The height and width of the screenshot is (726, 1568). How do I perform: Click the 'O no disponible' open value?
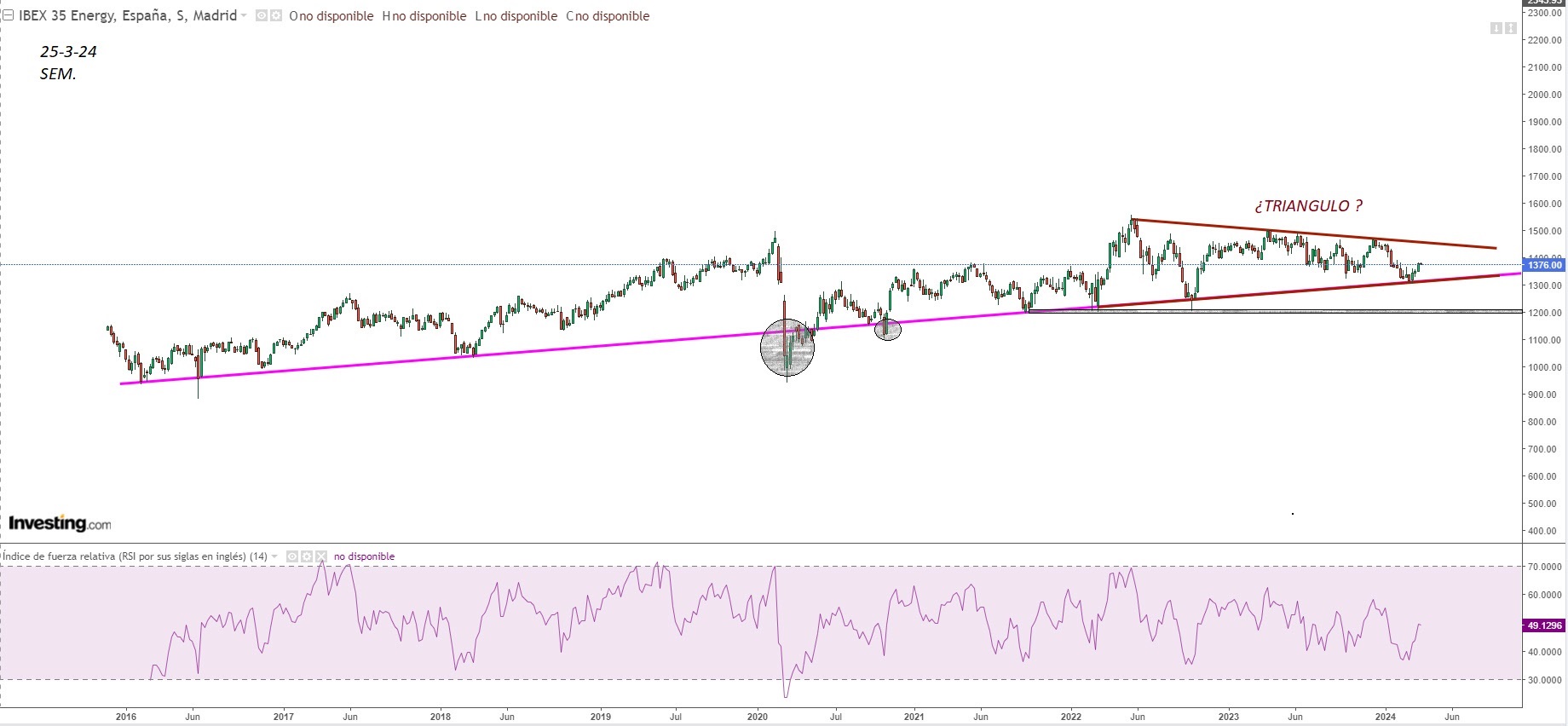[x=331, y=16]
